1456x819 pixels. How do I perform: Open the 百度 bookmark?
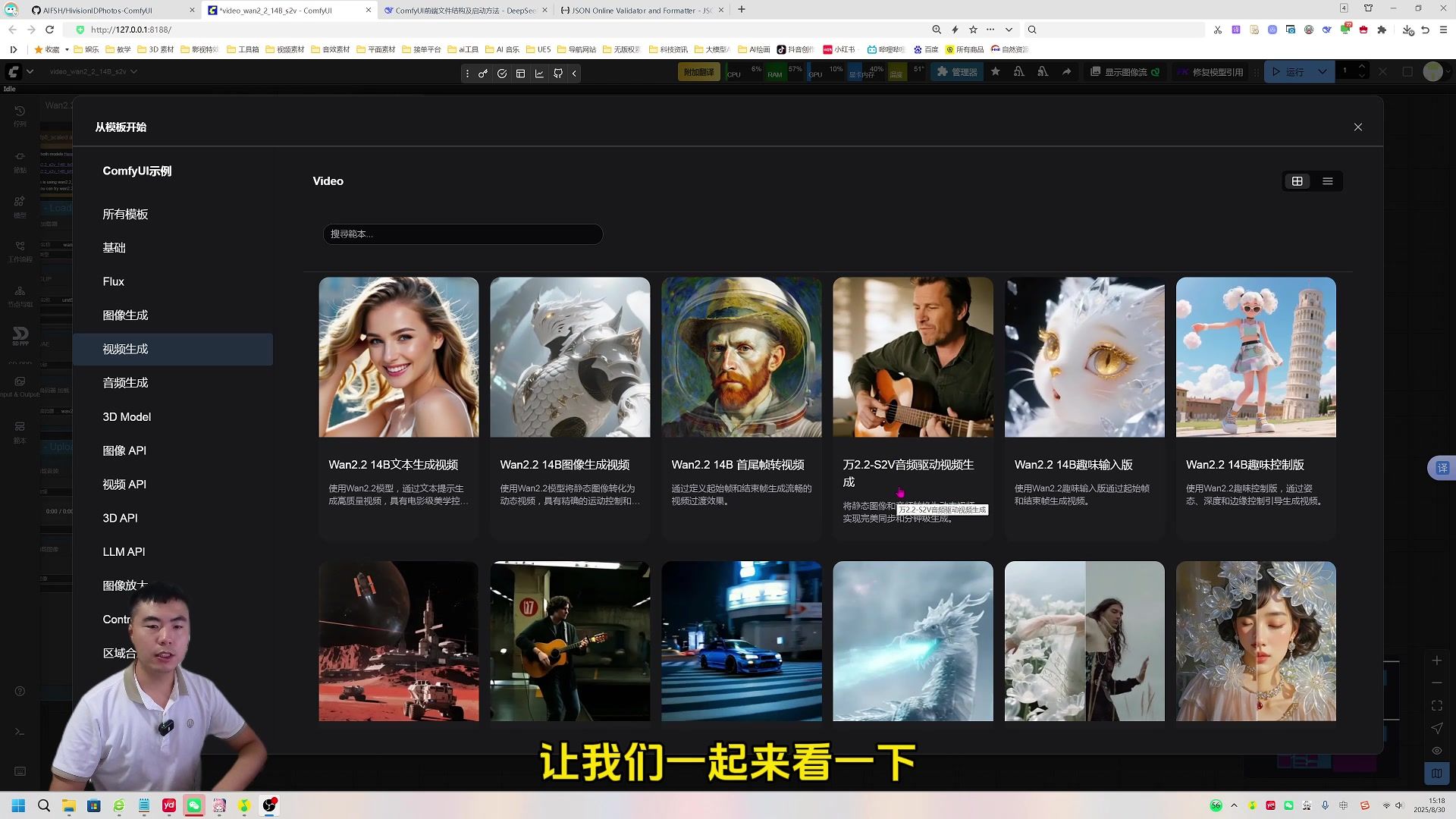point(926,49)
